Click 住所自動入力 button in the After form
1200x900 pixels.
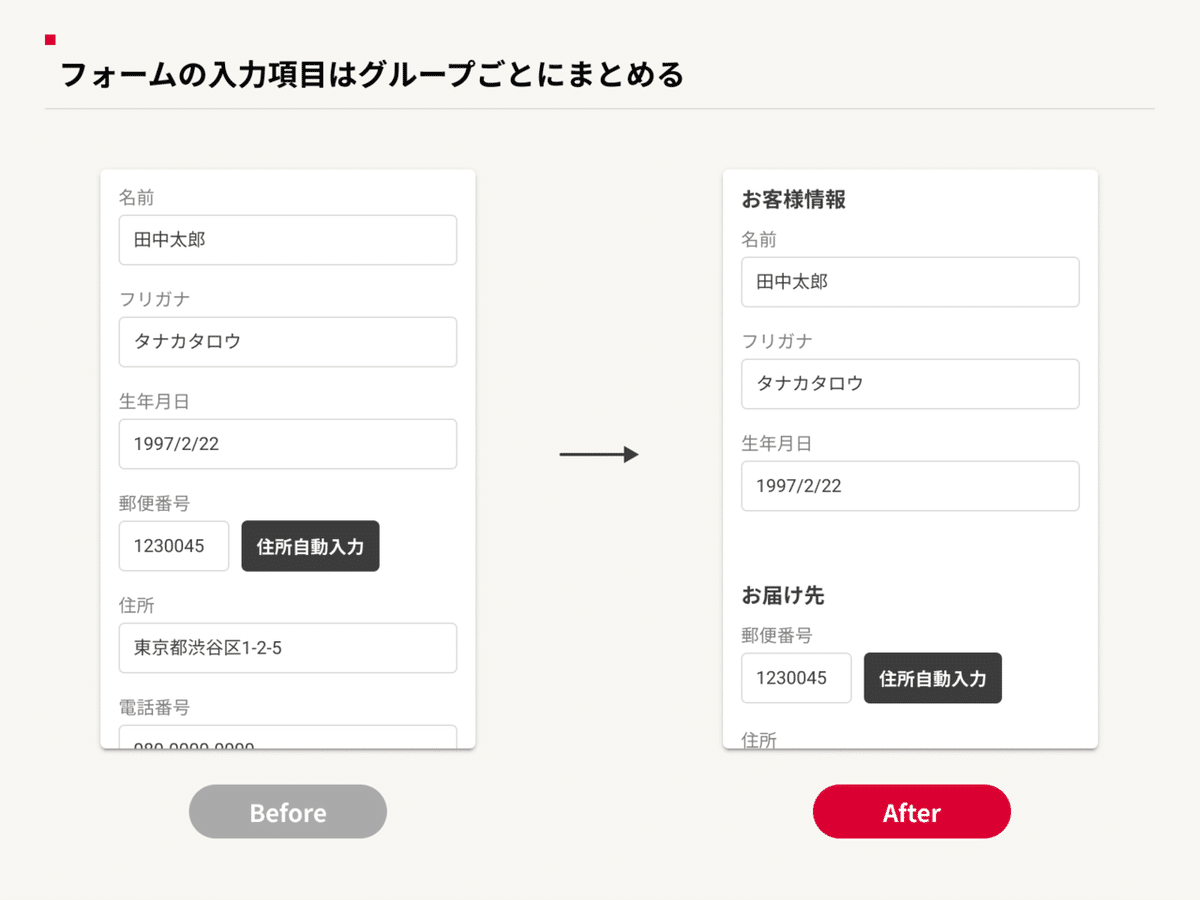coord(933,678)
